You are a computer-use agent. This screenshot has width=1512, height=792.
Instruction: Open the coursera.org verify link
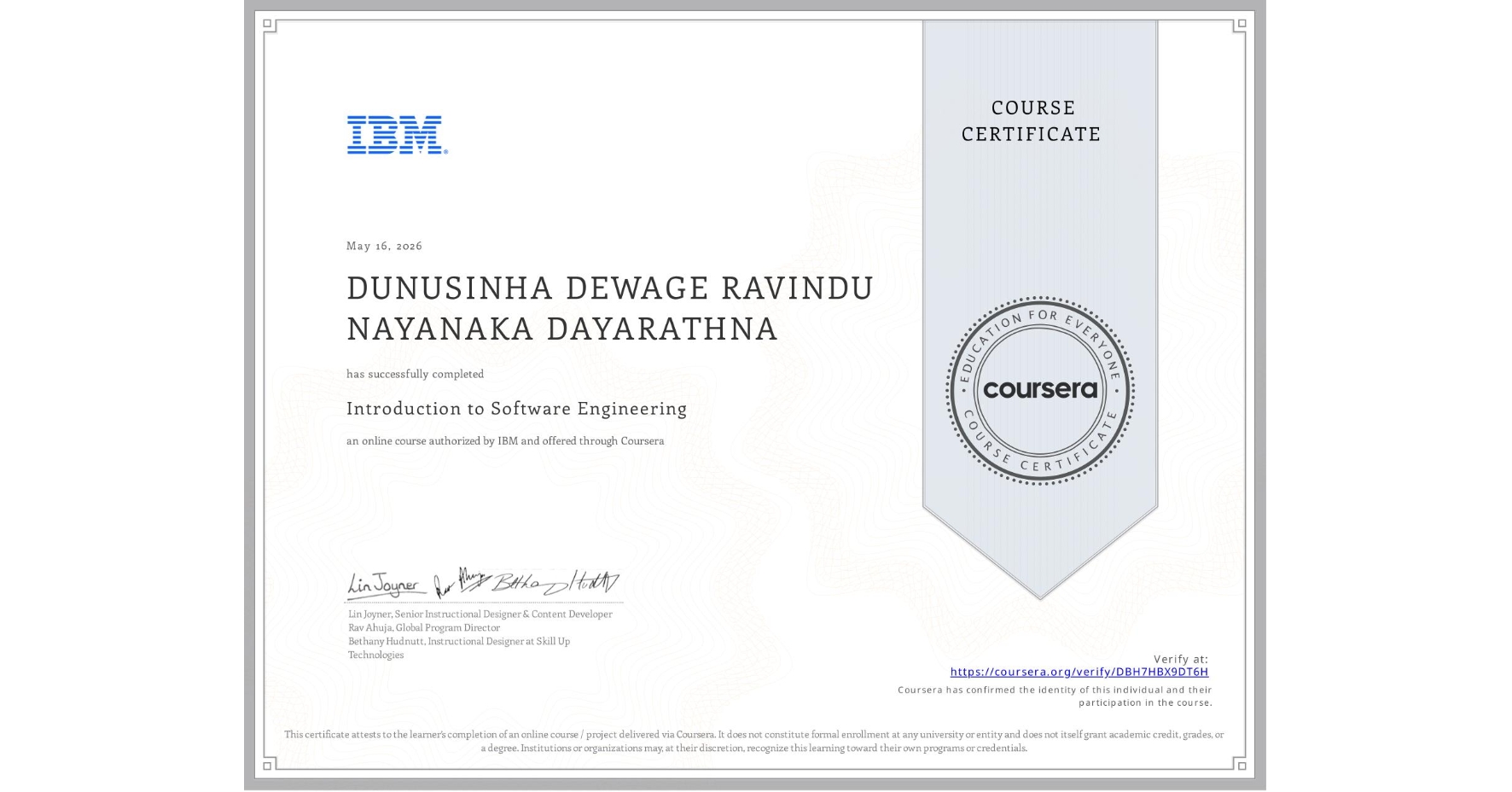click(1079, 673)
